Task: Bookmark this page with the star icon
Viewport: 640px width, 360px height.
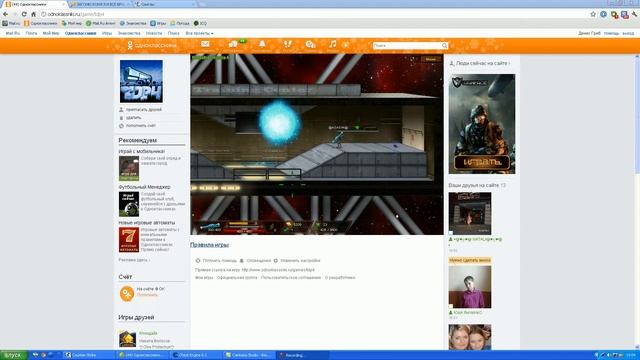Action: coord(593,14)
